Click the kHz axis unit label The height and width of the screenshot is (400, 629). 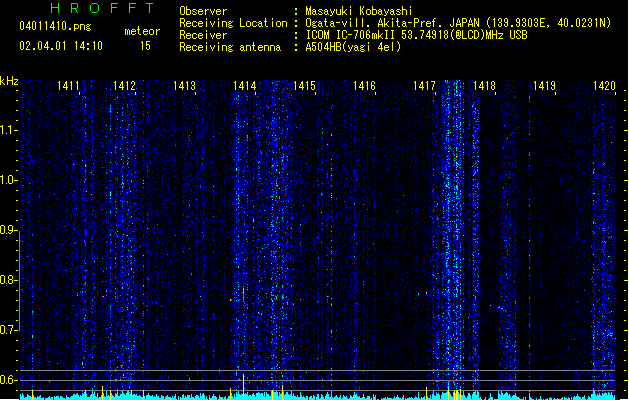(9, 81)
